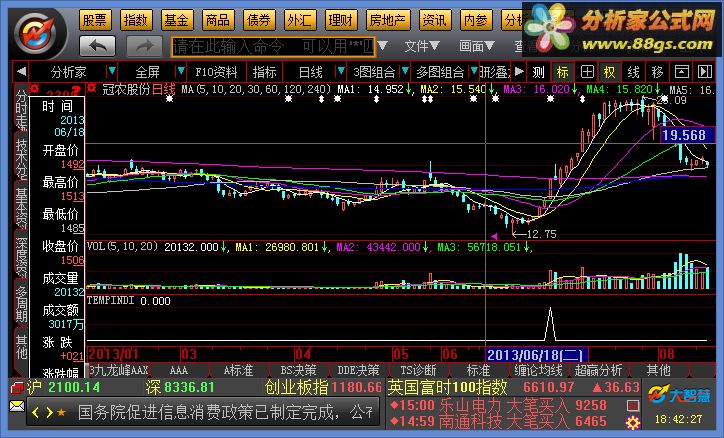Screen dimensions: 724x438
Task: Click the first info-mine star marker on the chart
Action: (169, 99)
